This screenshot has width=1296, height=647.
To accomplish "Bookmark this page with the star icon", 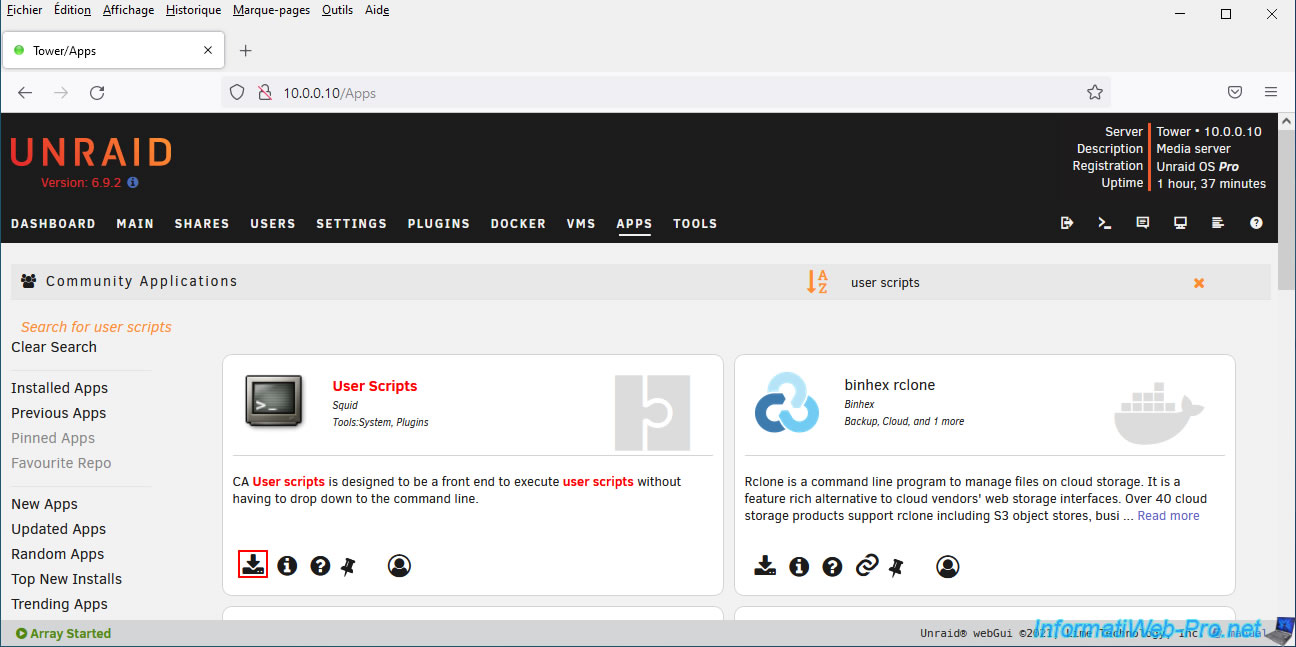I will pyautogui.click(x=1094, y=92).
